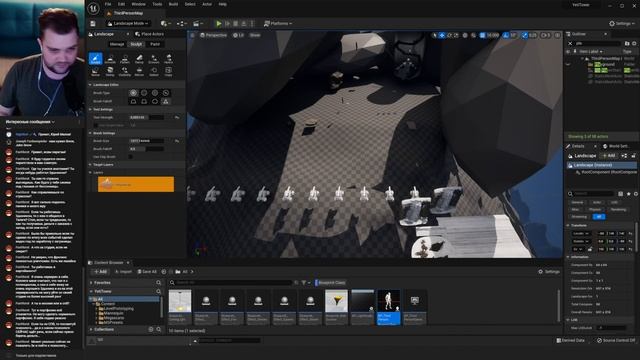Click the save level icon in toolbar
This screenshot has height=360, width=640.
tap(93, 24)
